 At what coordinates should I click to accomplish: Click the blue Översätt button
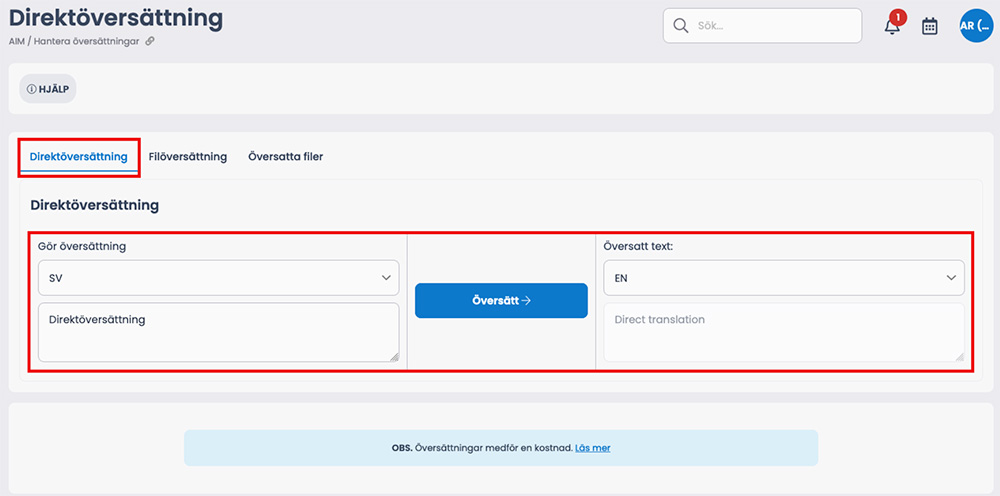[501, 300]
